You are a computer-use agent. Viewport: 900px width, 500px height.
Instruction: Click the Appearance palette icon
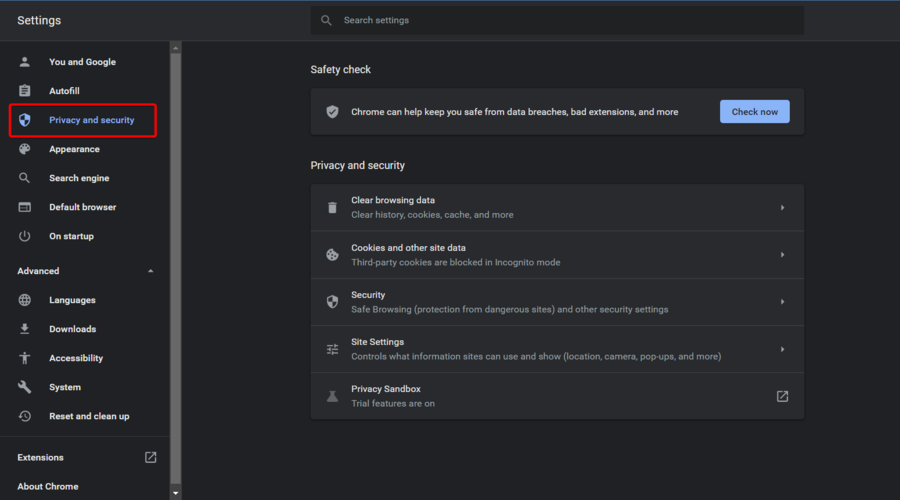[26, 149]
